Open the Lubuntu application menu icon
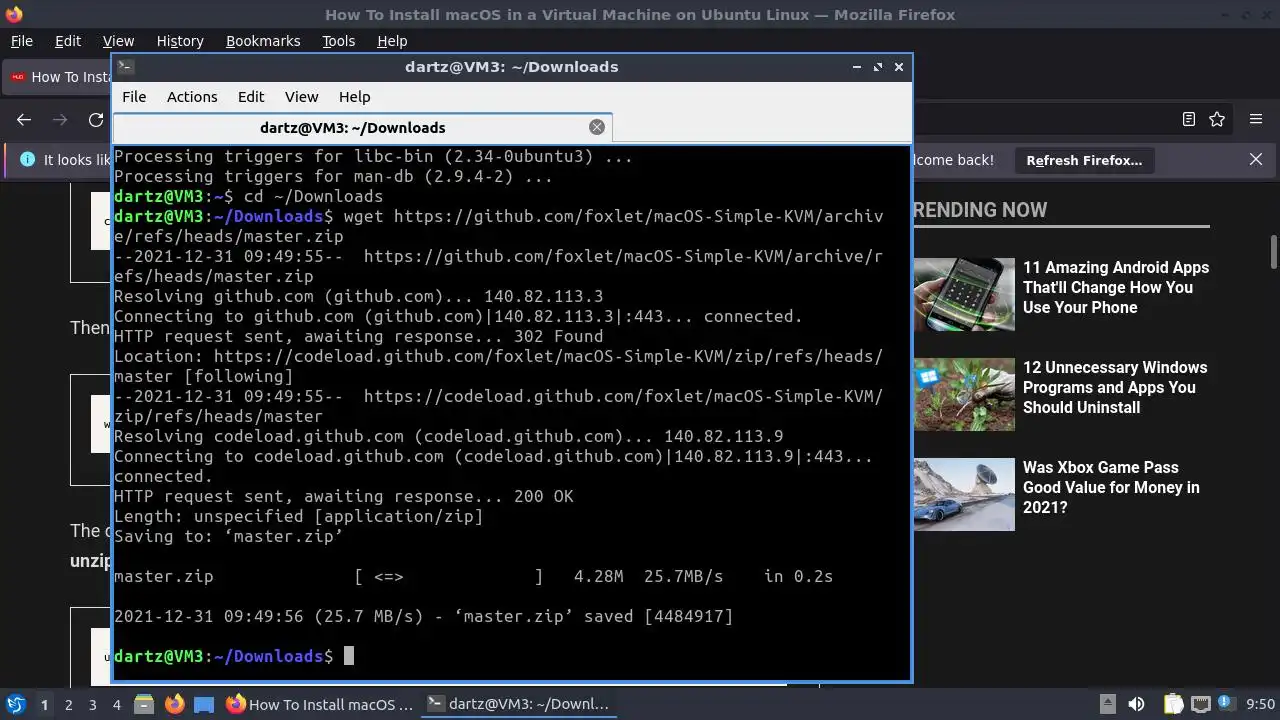 click(x=16, y=704)
